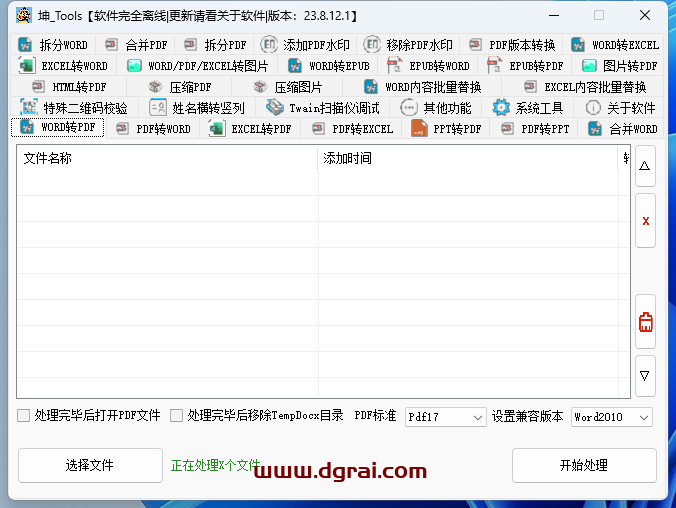676x508 pixels.
Task: Switch to the PDF转PPT tab
Action: pyautogui.click(x=534, y=129)
